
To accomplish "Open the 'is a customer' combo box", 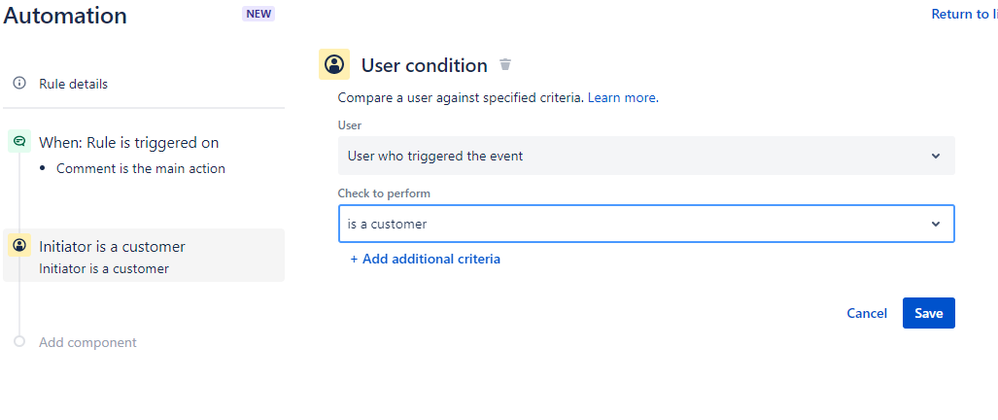I will pos(646,224).
